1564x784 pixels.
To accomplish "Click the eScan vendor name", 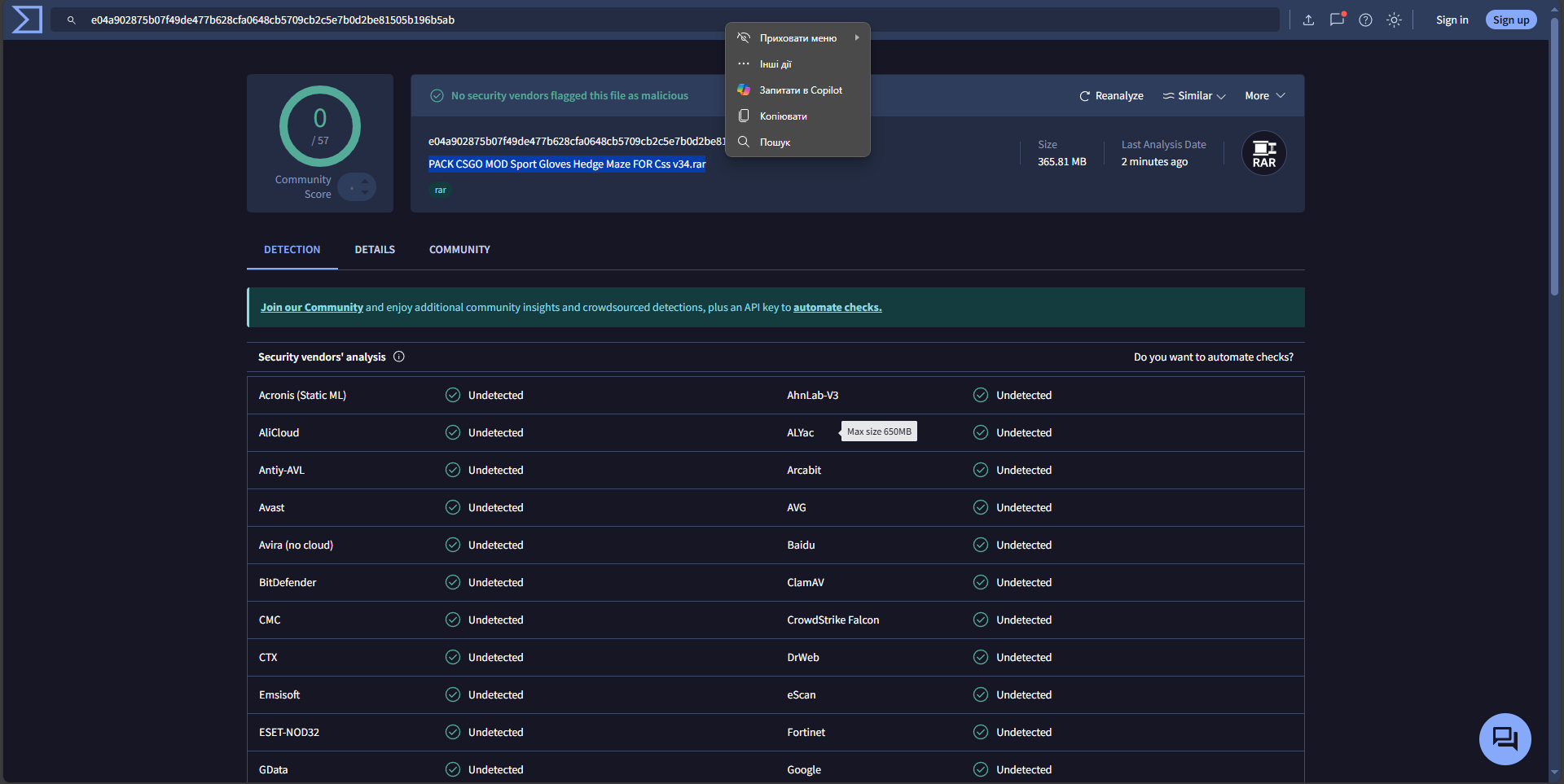I will (802, 694).
